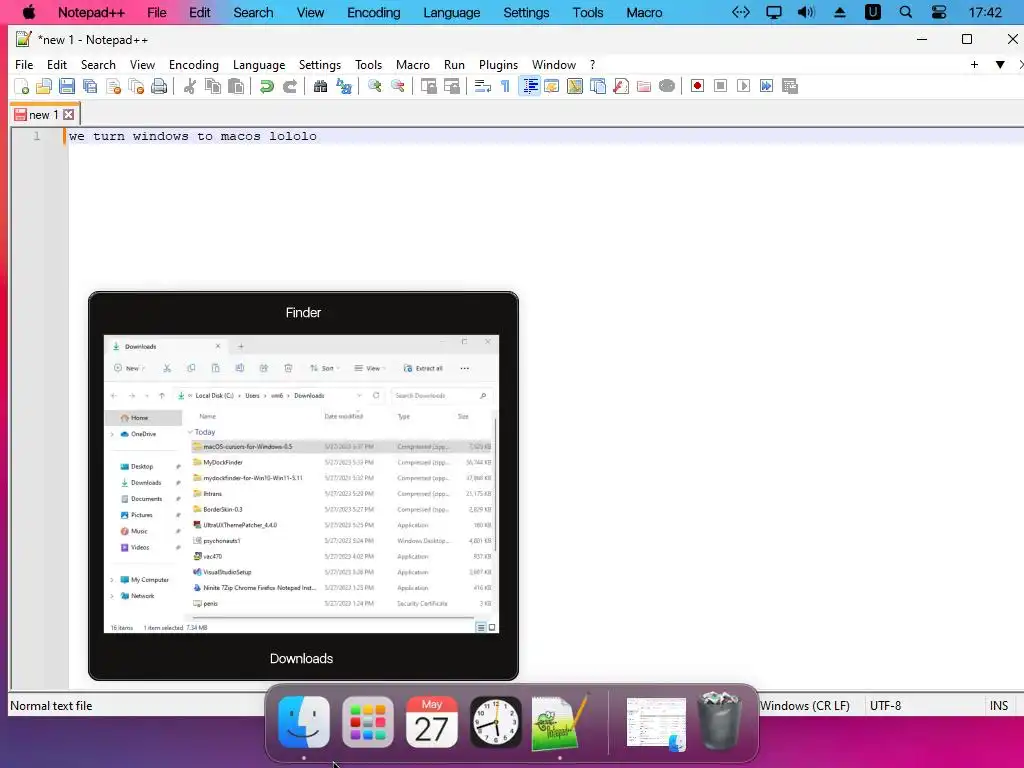1024x768 pixels.
Task: Start macro recording with red dot icon
Action: tap(697, 86)
